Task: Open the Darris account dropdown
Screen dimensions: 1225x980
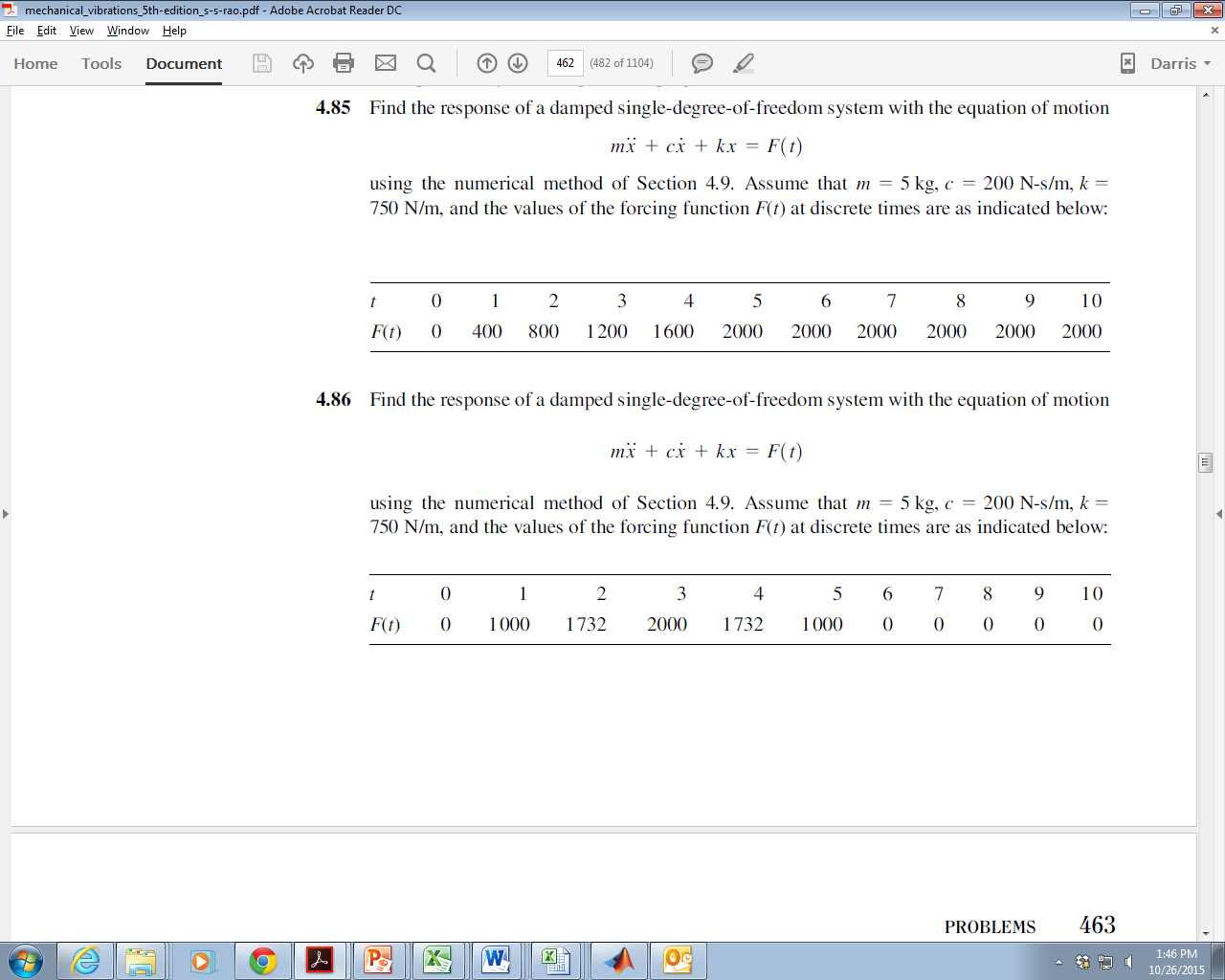Action: pos(1179,63)
